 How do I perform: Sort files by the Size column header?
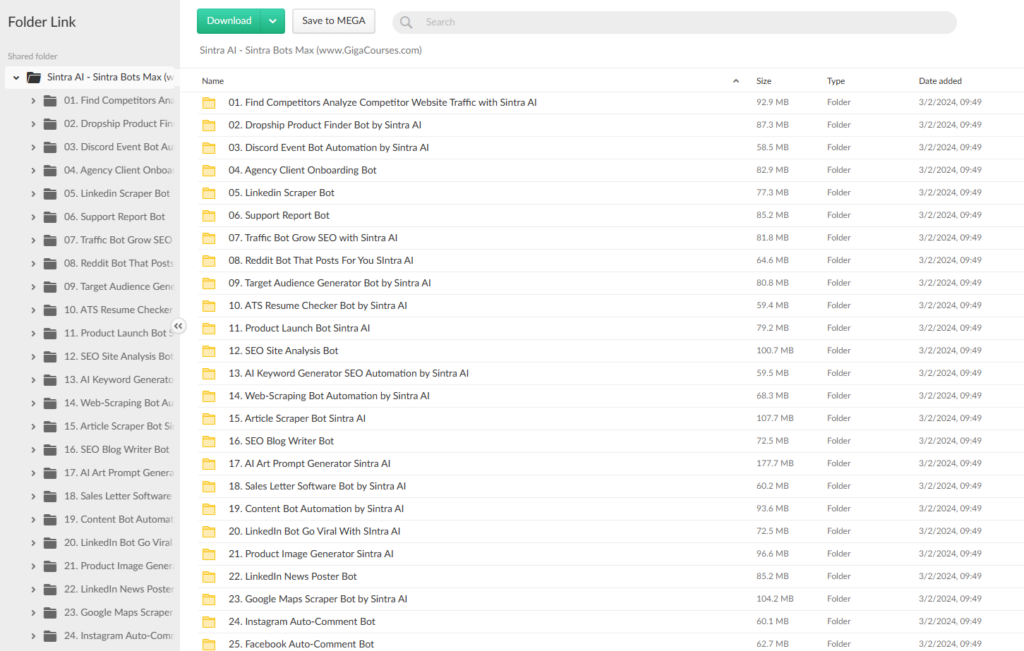click(764, 81)
